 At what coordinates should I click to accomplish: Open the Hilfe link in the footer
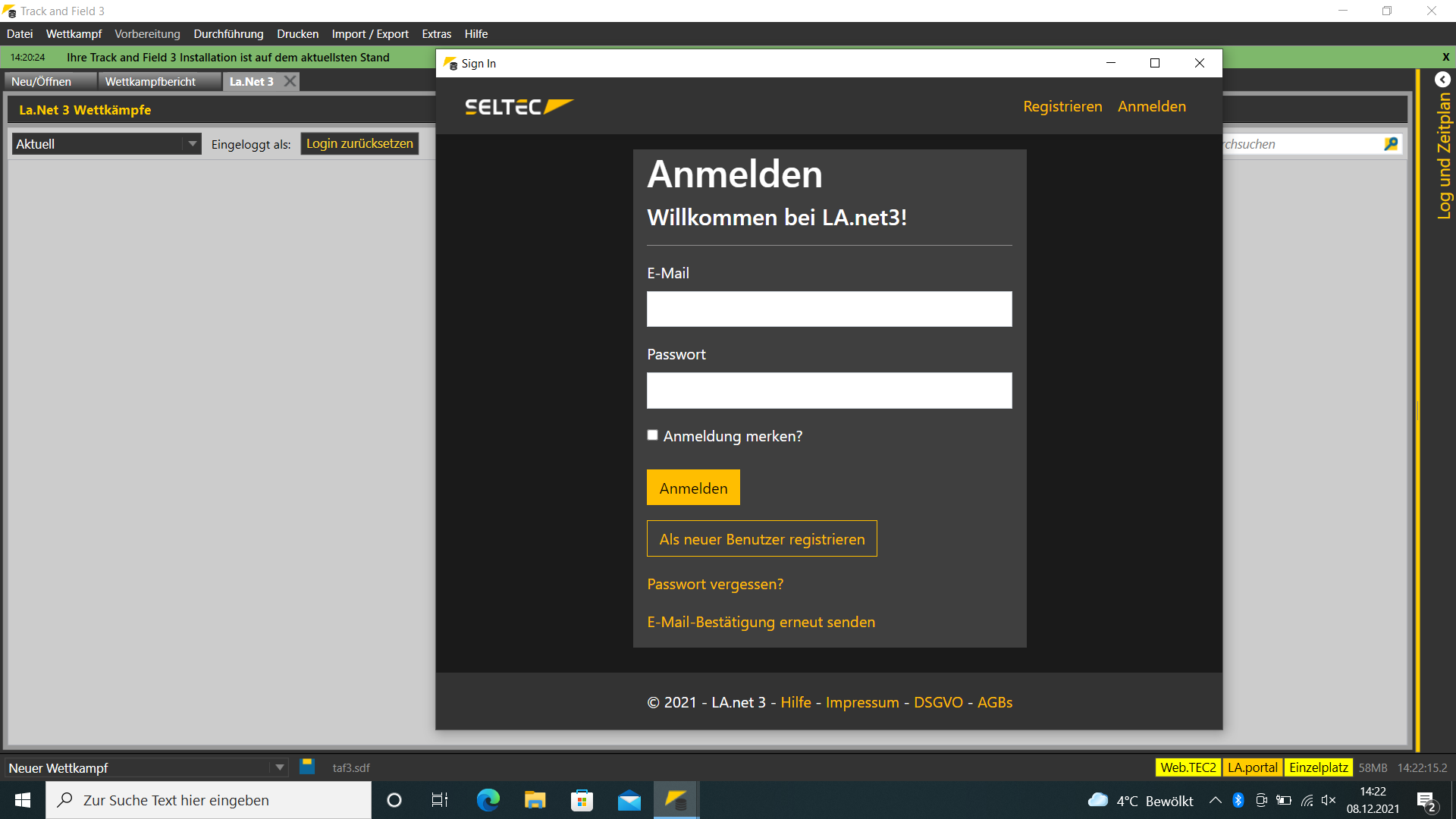point(795,702)
